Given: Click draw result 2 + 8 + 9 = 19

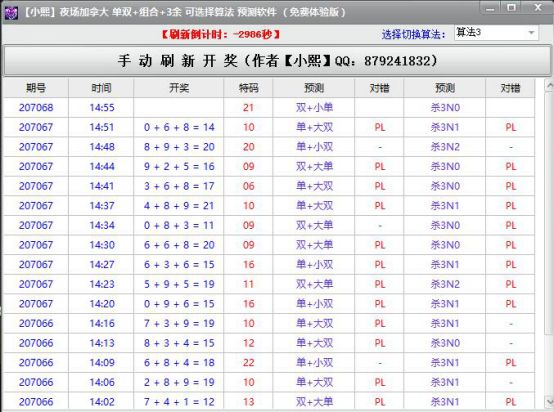Looking at the screenshot, I should point(179,382).
